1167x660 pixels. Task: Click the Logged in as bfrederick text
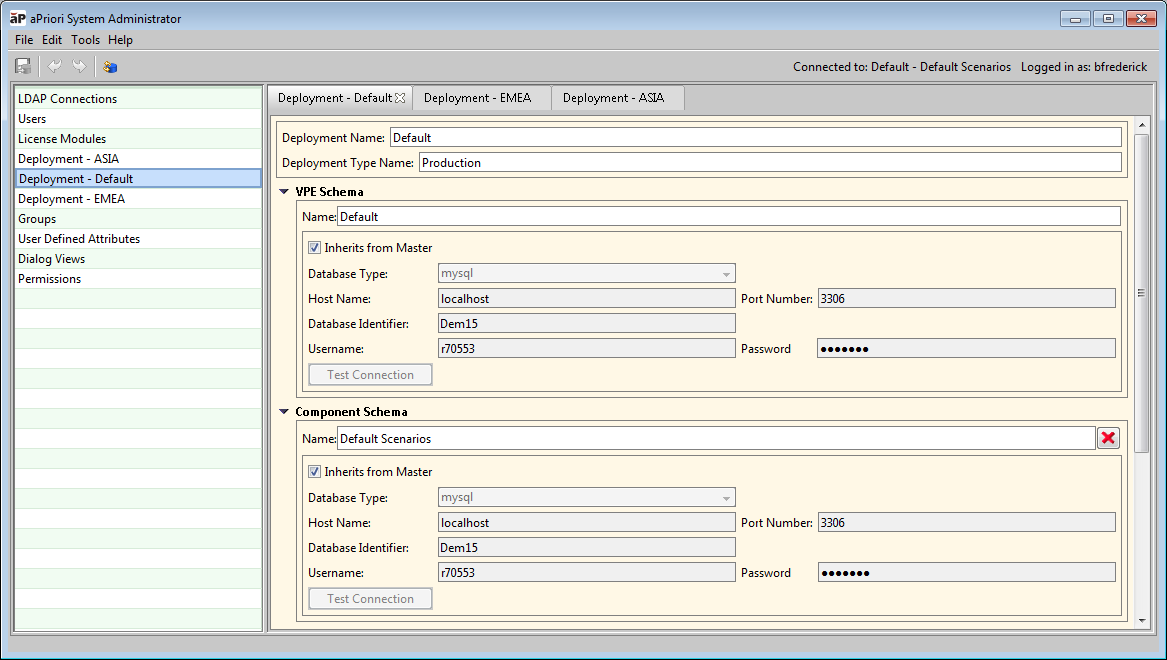pyautogui.click(x=1084, y=67)
